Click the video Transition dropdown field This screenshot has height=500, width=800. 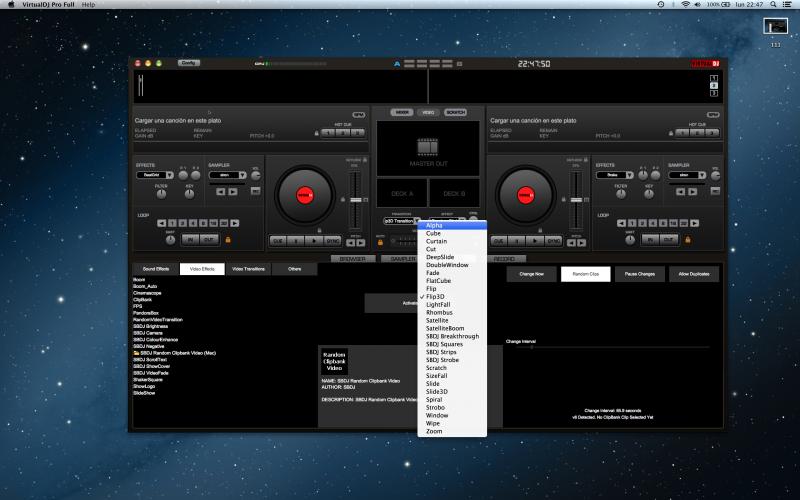[x=402, y=221]
